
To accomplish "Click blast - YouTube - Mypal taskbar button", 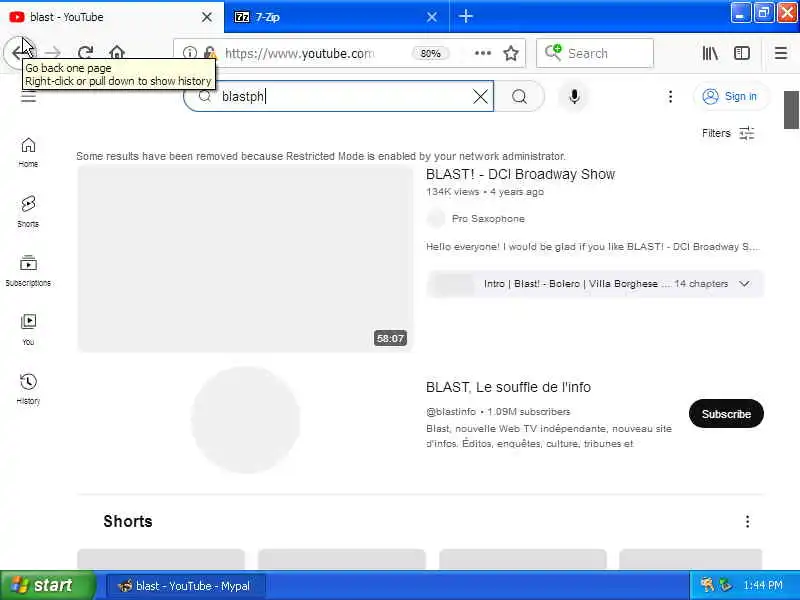I will point(186,586).
